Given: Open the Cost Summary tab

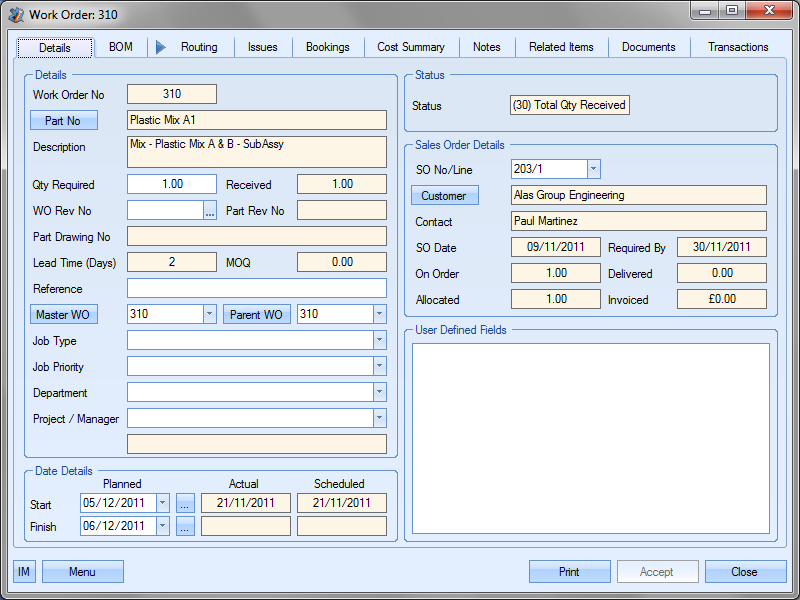Looking at the screenshot, I should (x=411, y=47).
